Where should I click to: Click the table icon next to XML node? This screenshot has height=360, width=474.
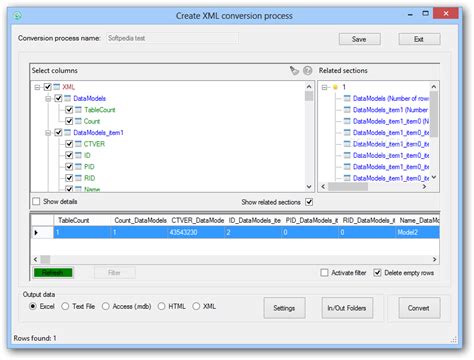(57, 87)
